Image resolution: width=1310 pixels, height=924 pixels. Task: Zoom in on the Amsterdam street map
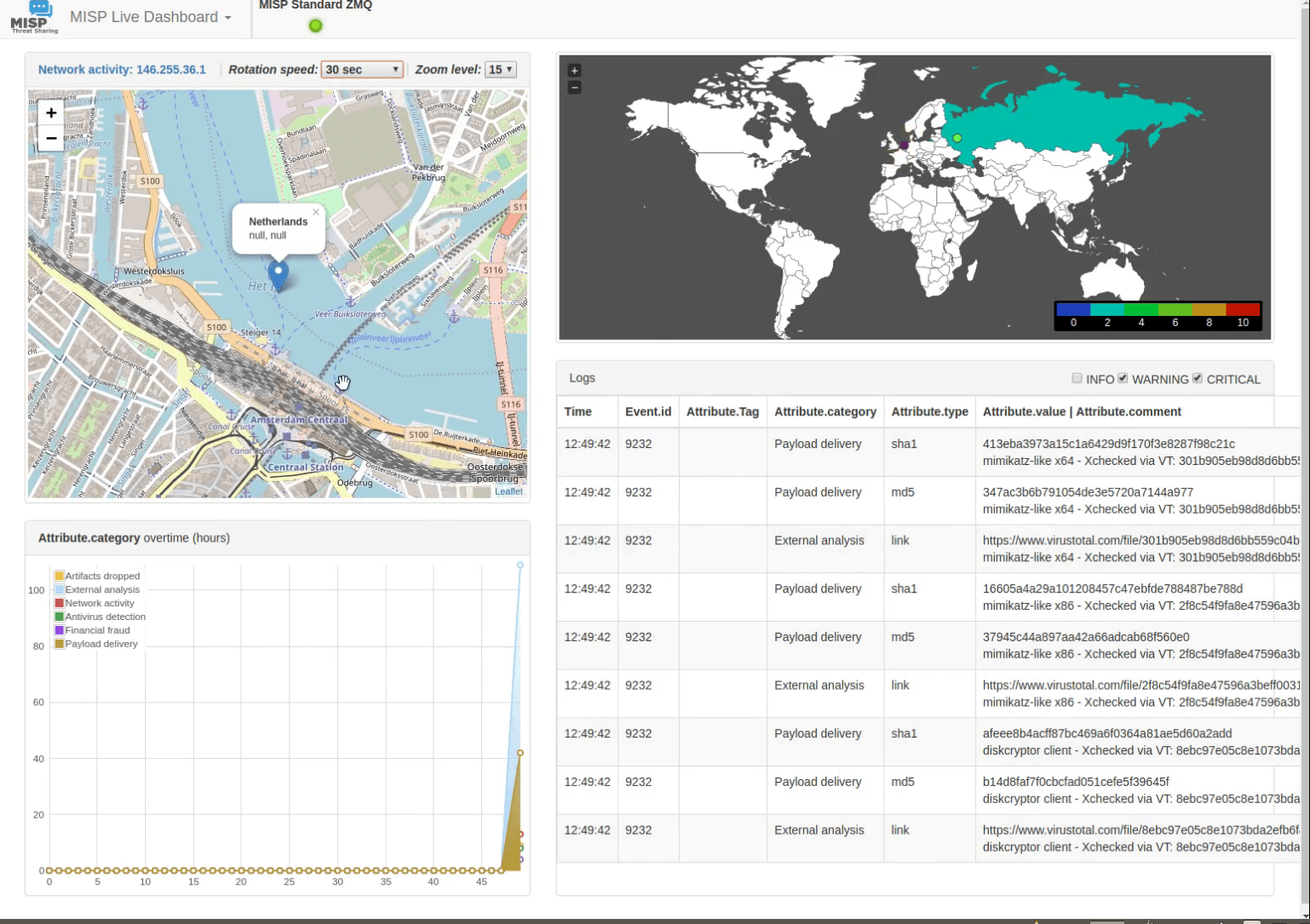[x=50, y=112]
